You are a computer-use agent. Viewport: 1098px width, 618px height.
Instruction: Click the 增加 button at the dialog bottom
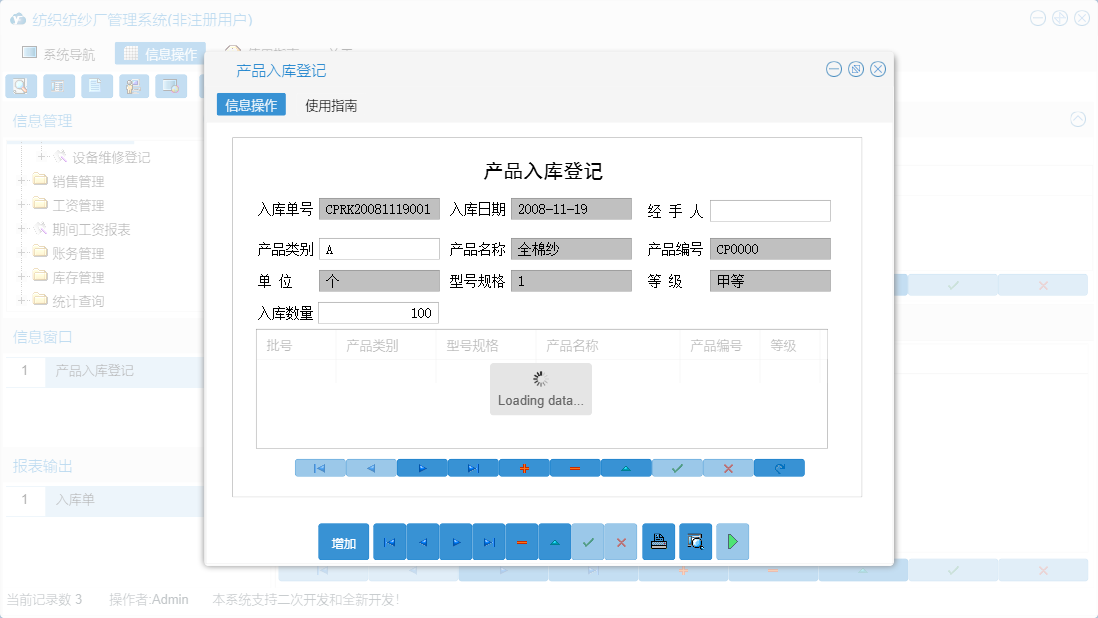(x=343, y=541)
